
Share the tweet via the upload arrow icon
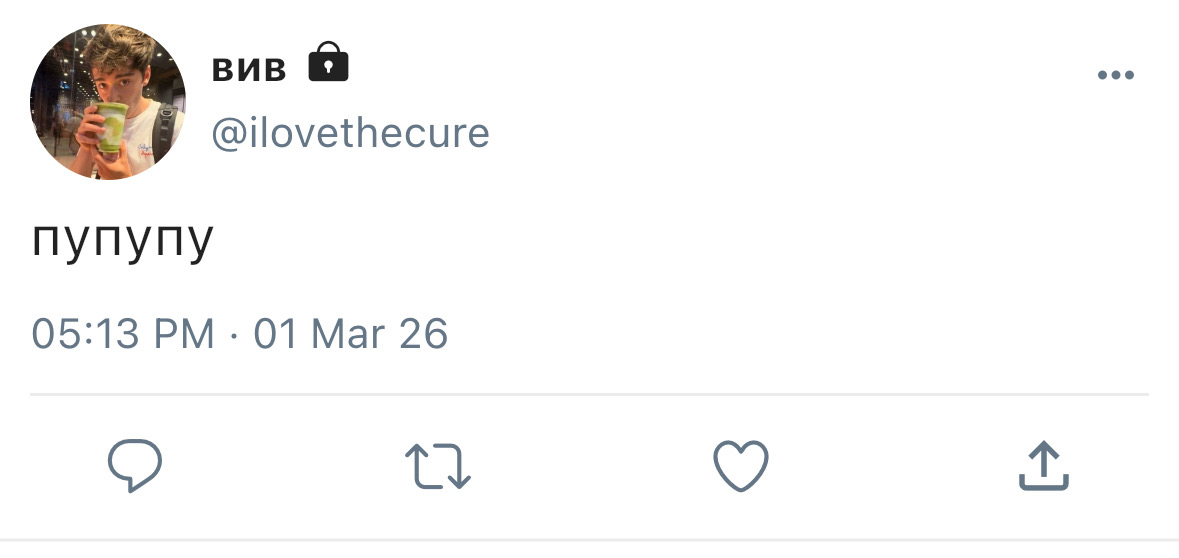[1044, 467]
